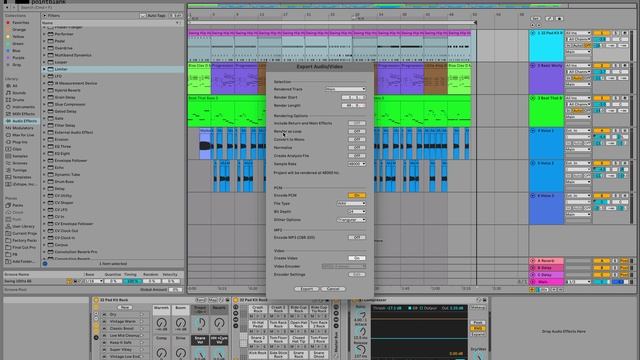Open Encoder Settings Edit button
The image size is (640, 360).
coord(357,275)
